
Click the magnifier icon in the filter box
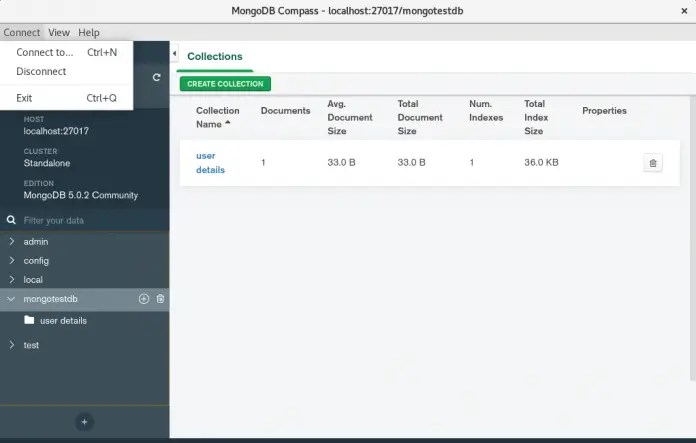tap(11, 220)
